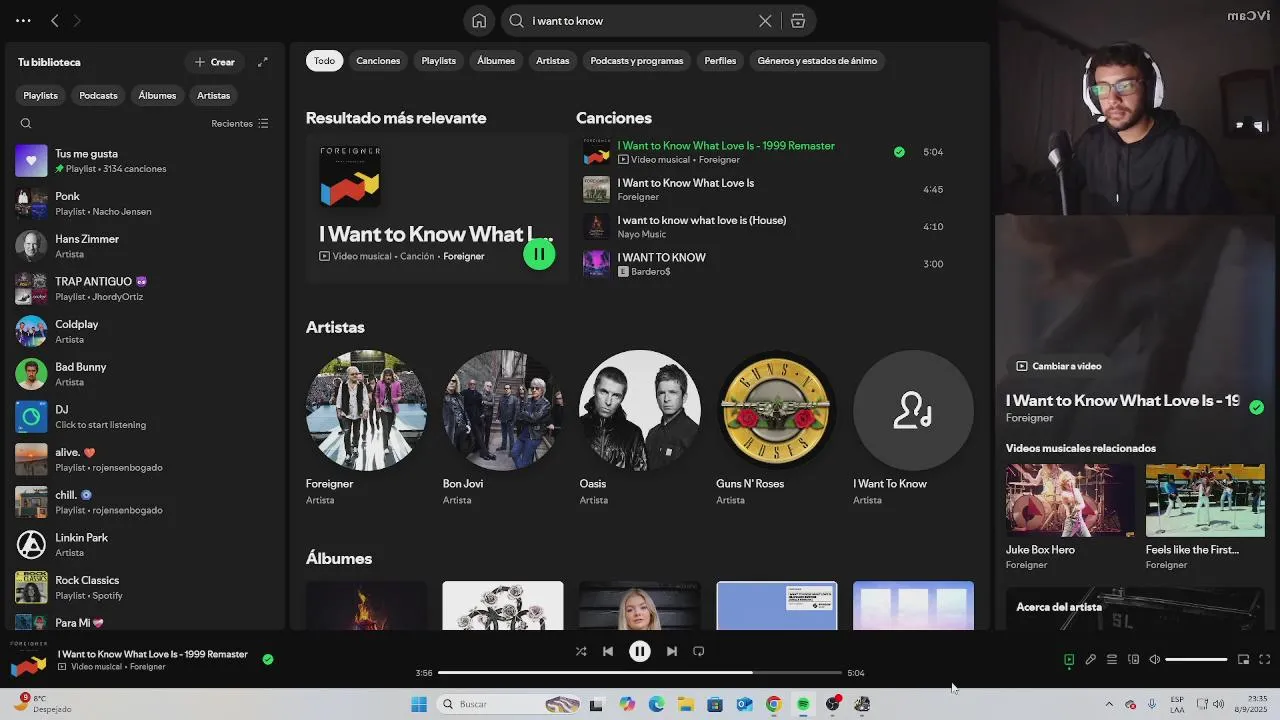1280x720 pixels.
Task: Filter library by Playlists chip
Action: 41,96
